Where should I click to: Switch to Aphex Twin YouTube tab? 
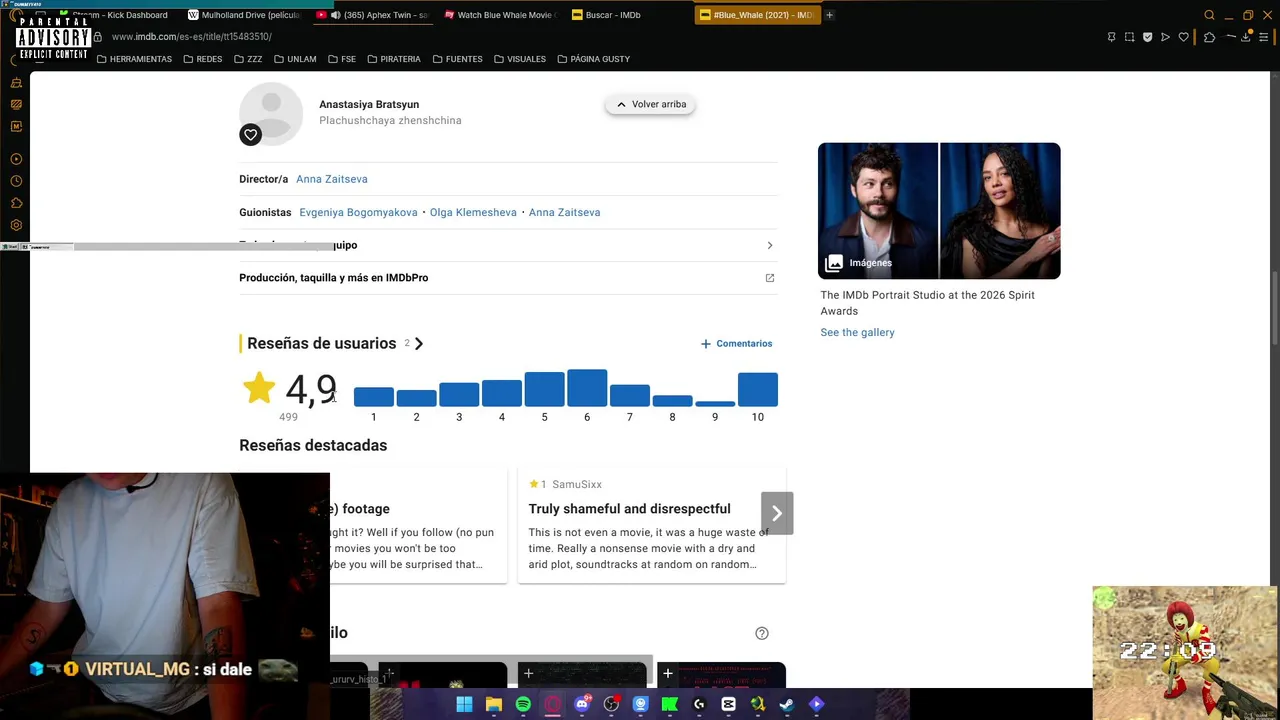pyautogui.click(x=372, y=15)
